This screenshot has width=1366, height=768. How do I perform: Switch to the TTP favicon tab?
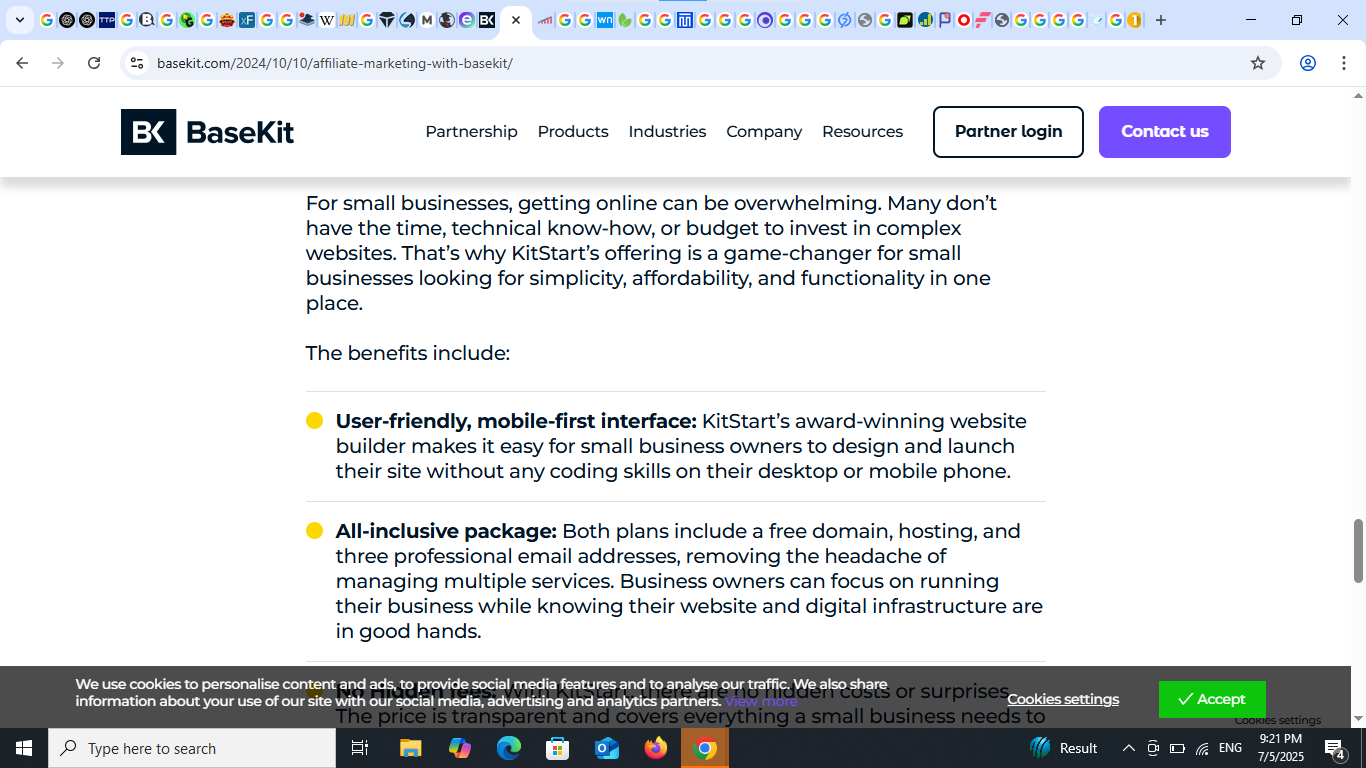107,20
